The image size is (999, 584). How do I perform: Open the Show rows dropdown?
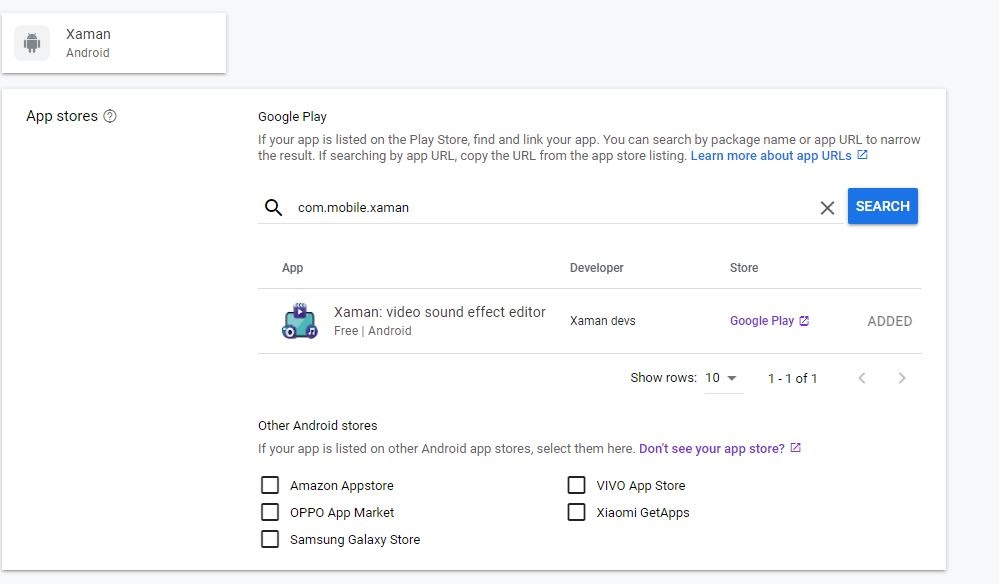722,378
